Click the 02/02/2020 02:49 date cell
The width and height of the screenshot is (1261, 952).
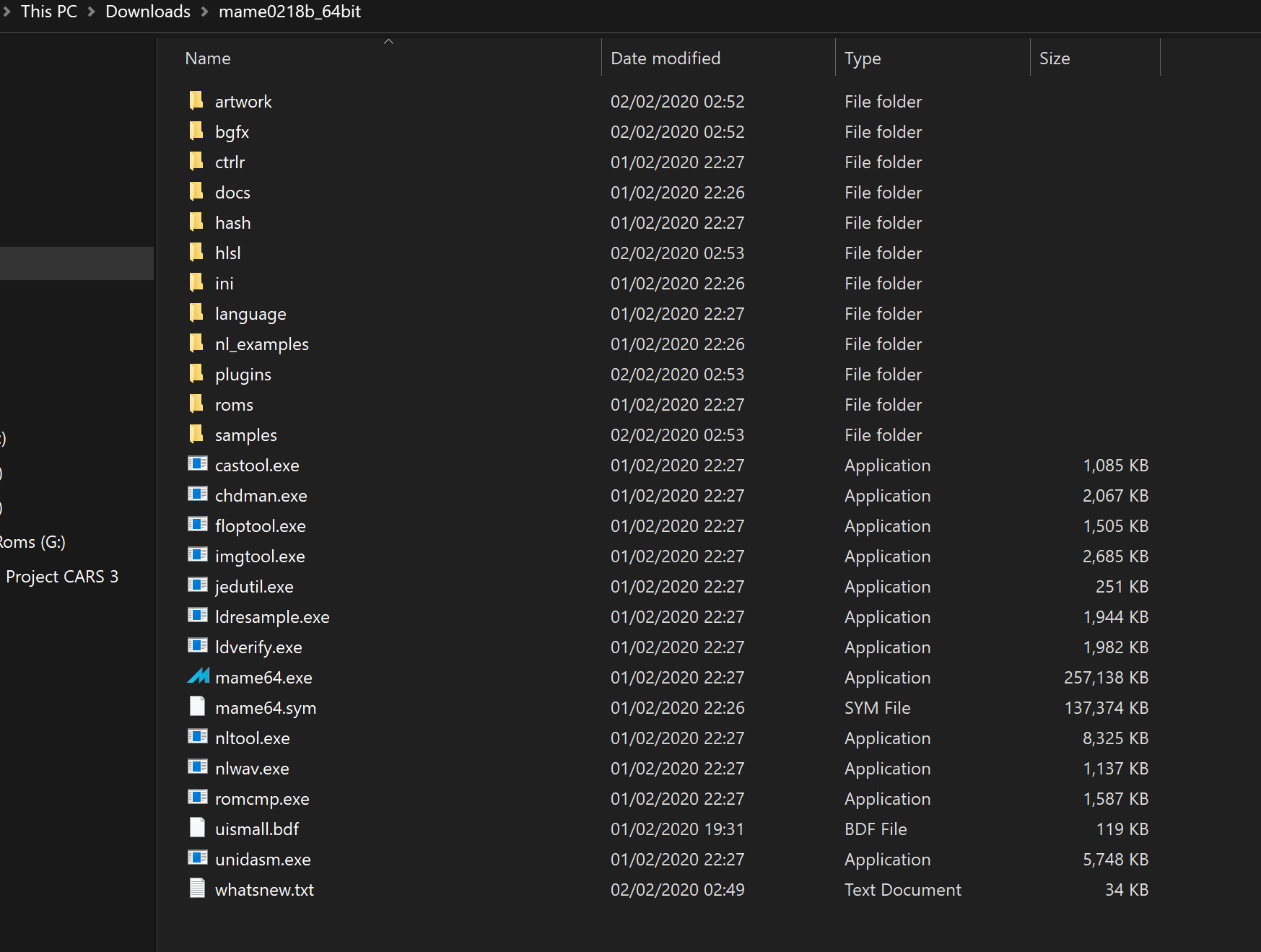coord(677,890)
